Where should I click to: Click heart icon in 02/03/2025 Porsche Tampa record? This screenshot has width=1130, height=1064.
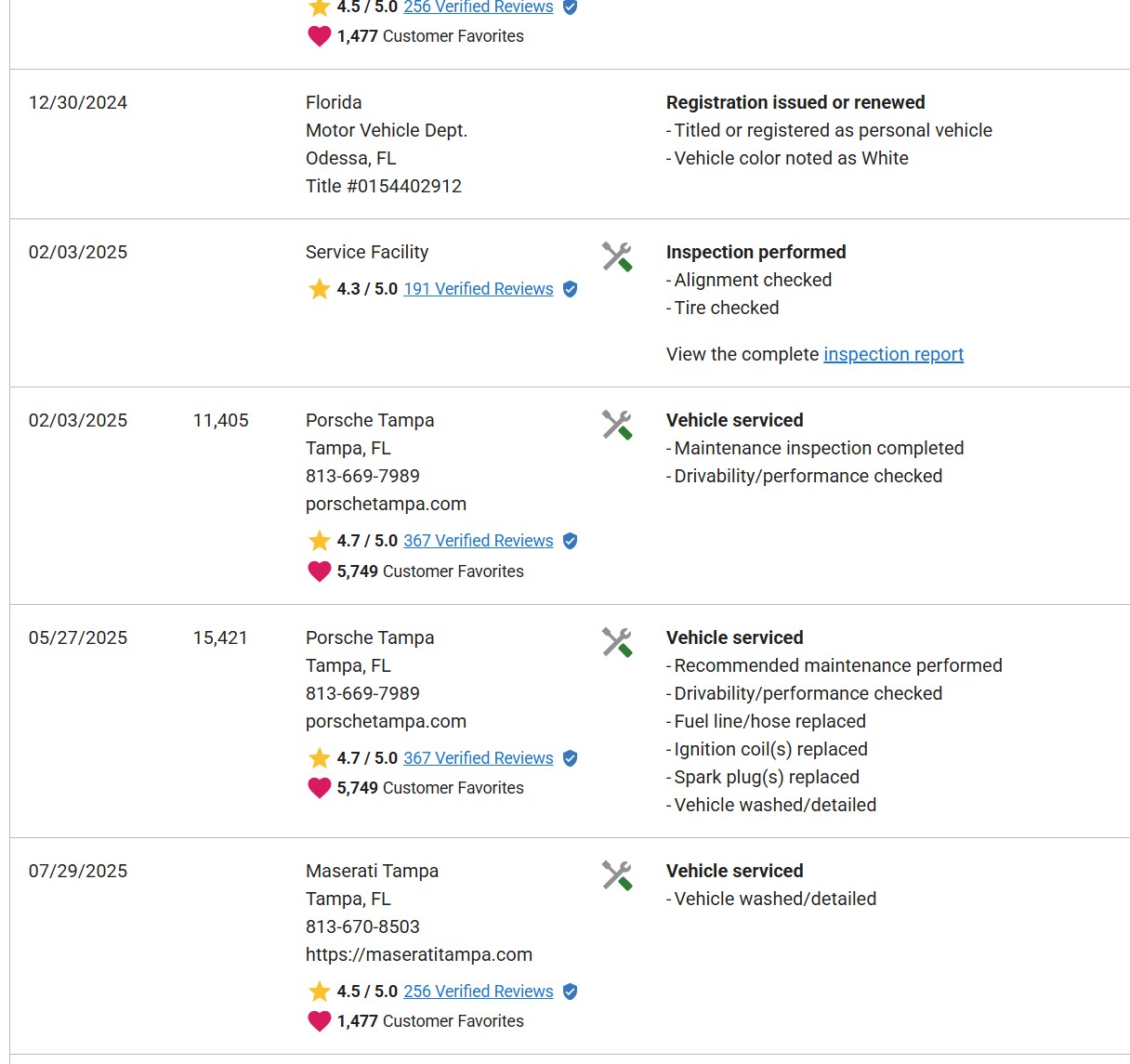click(x=319, y=571)
